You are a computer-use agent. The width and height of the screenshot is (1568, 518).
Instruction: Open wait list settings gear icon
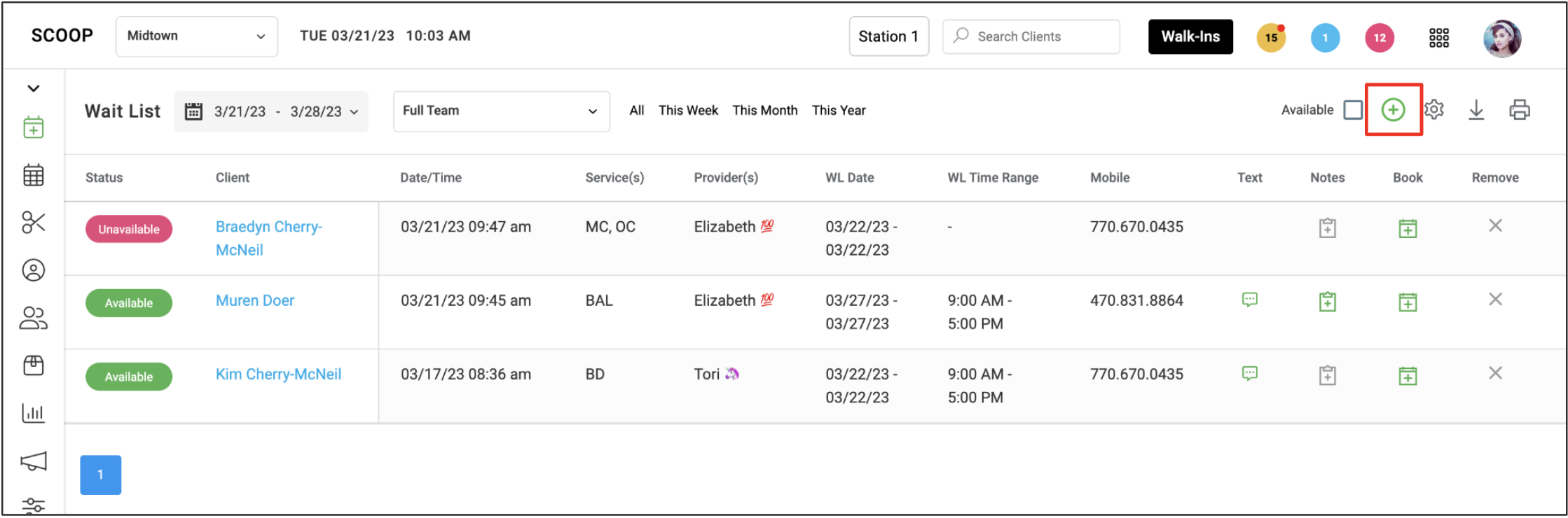[1434, 110]
